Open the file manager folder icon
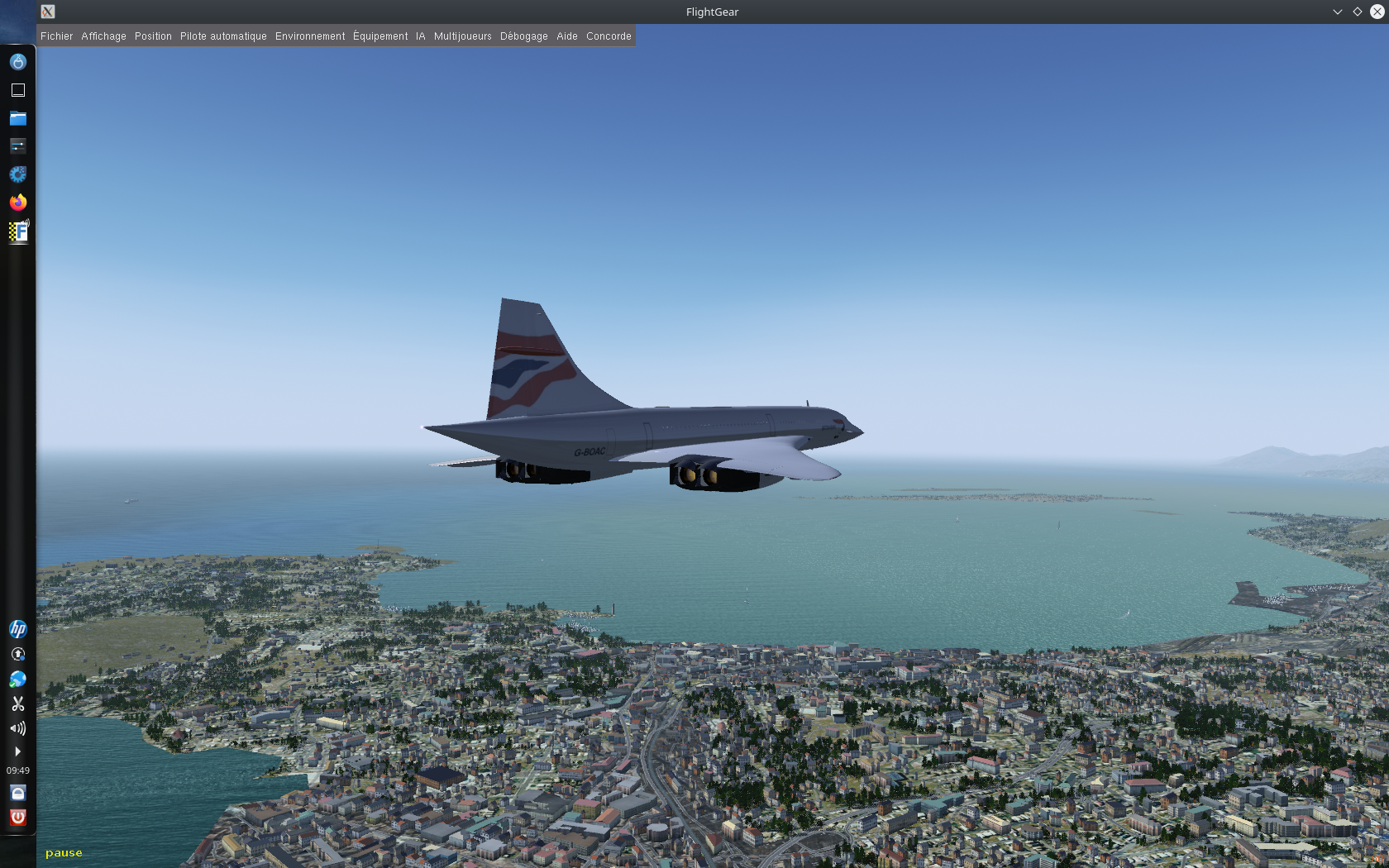 (18, 118)
